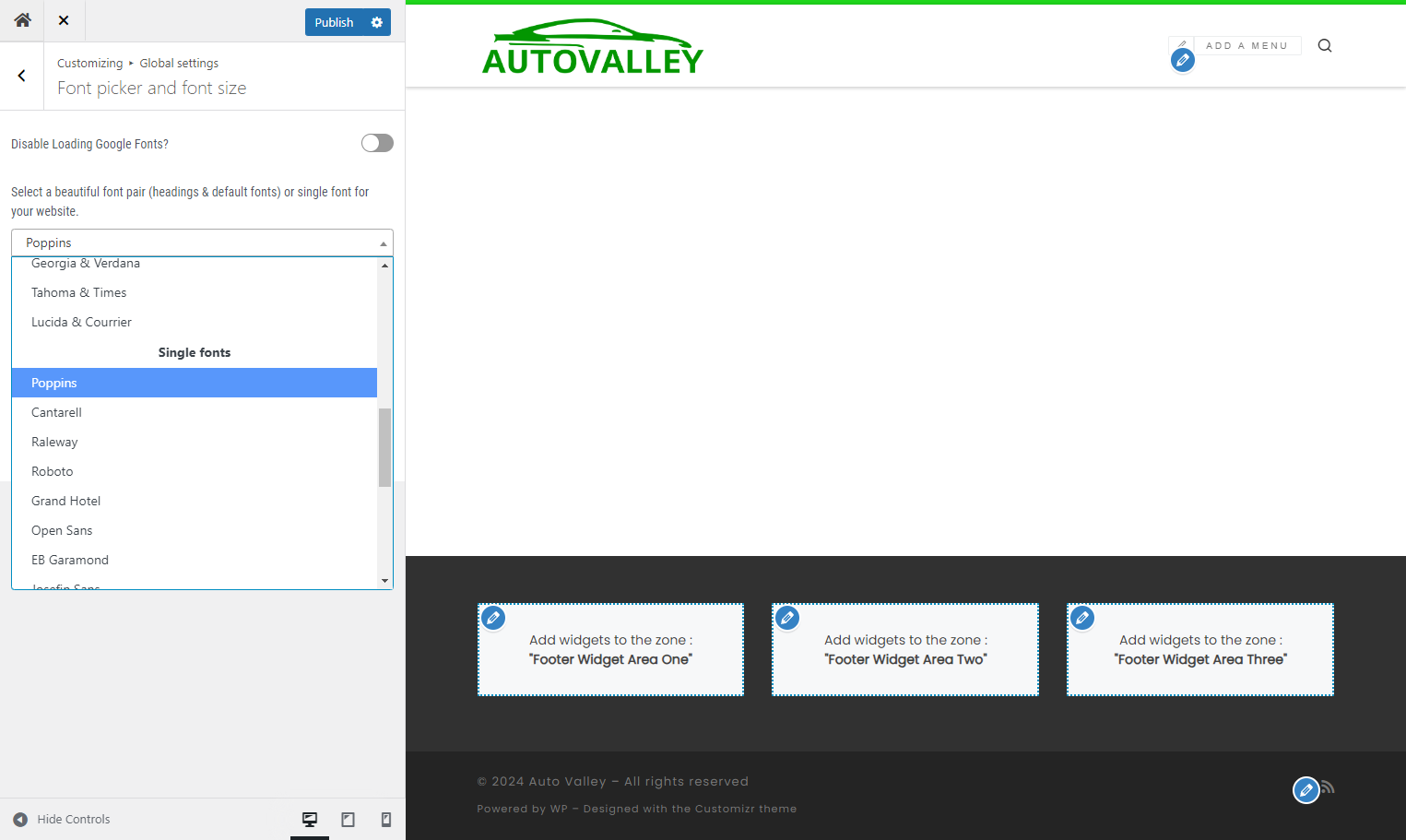The image size is (1406, 840).
Task: Select Tahoma & Times font pair
Action: click(194, 292)
